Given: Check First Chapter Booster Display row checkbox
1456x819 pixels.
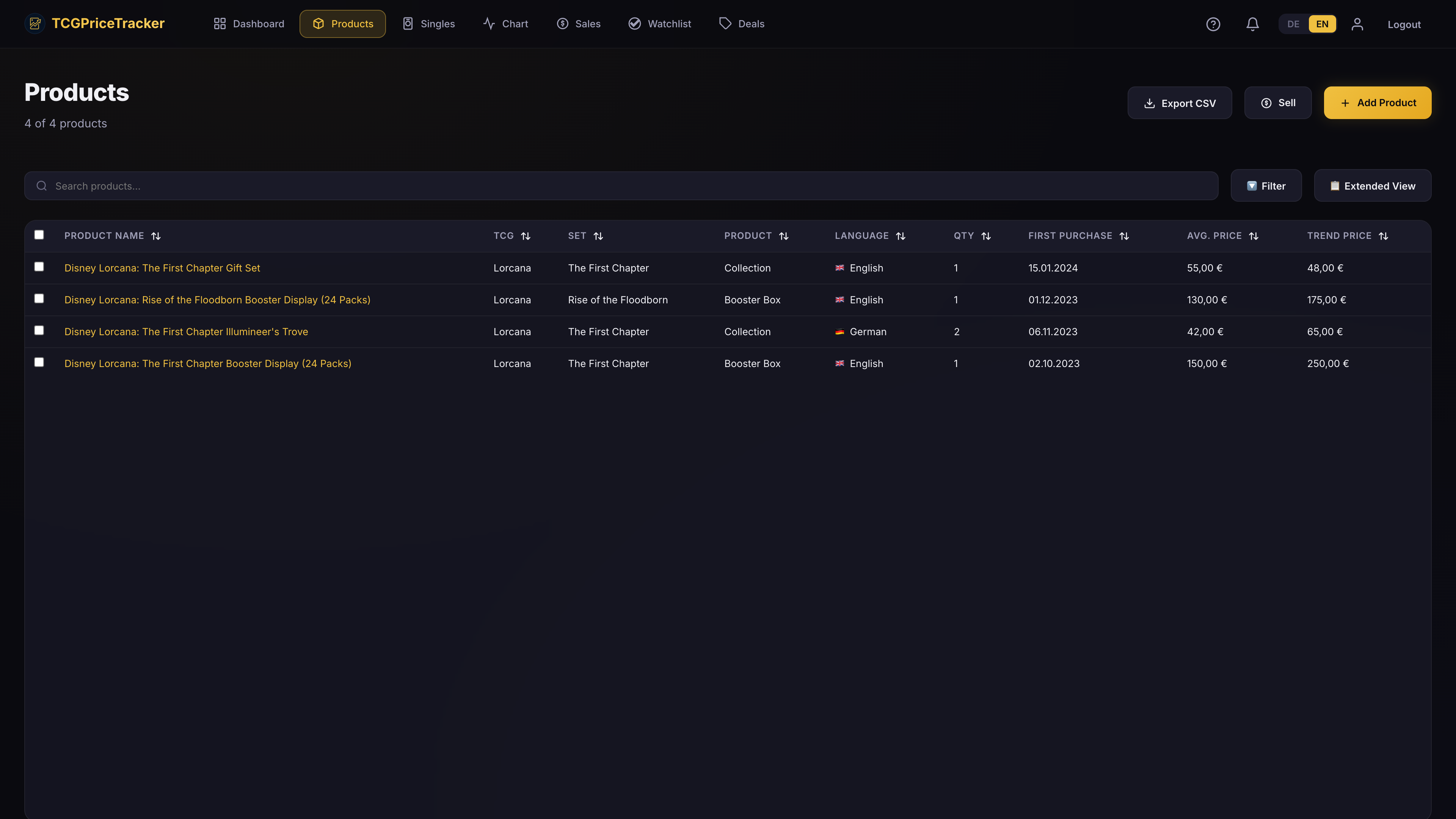Looking at the screenshot, I should (x=39, y=362).
